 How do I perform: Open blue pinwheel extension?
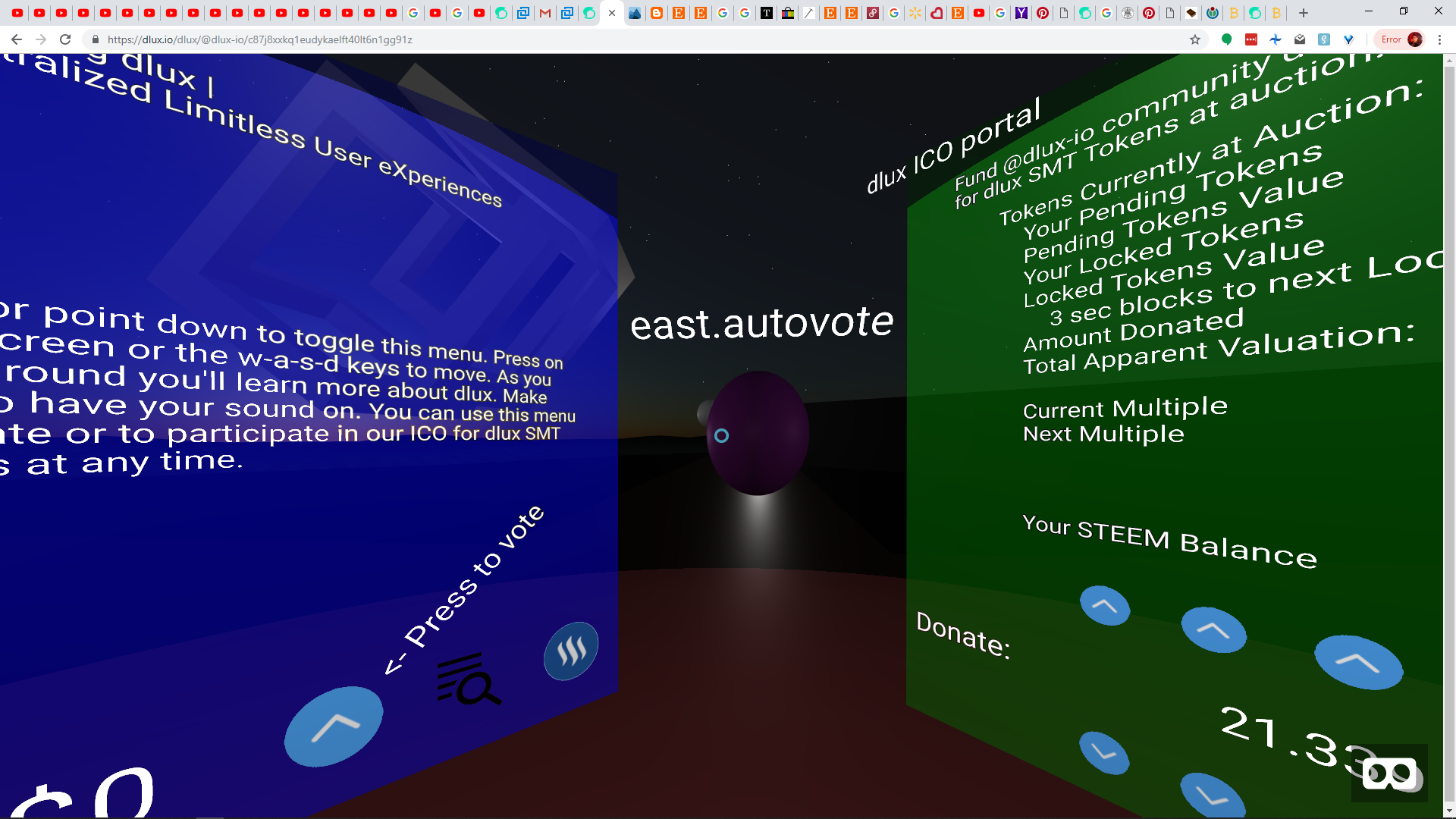1276,39
